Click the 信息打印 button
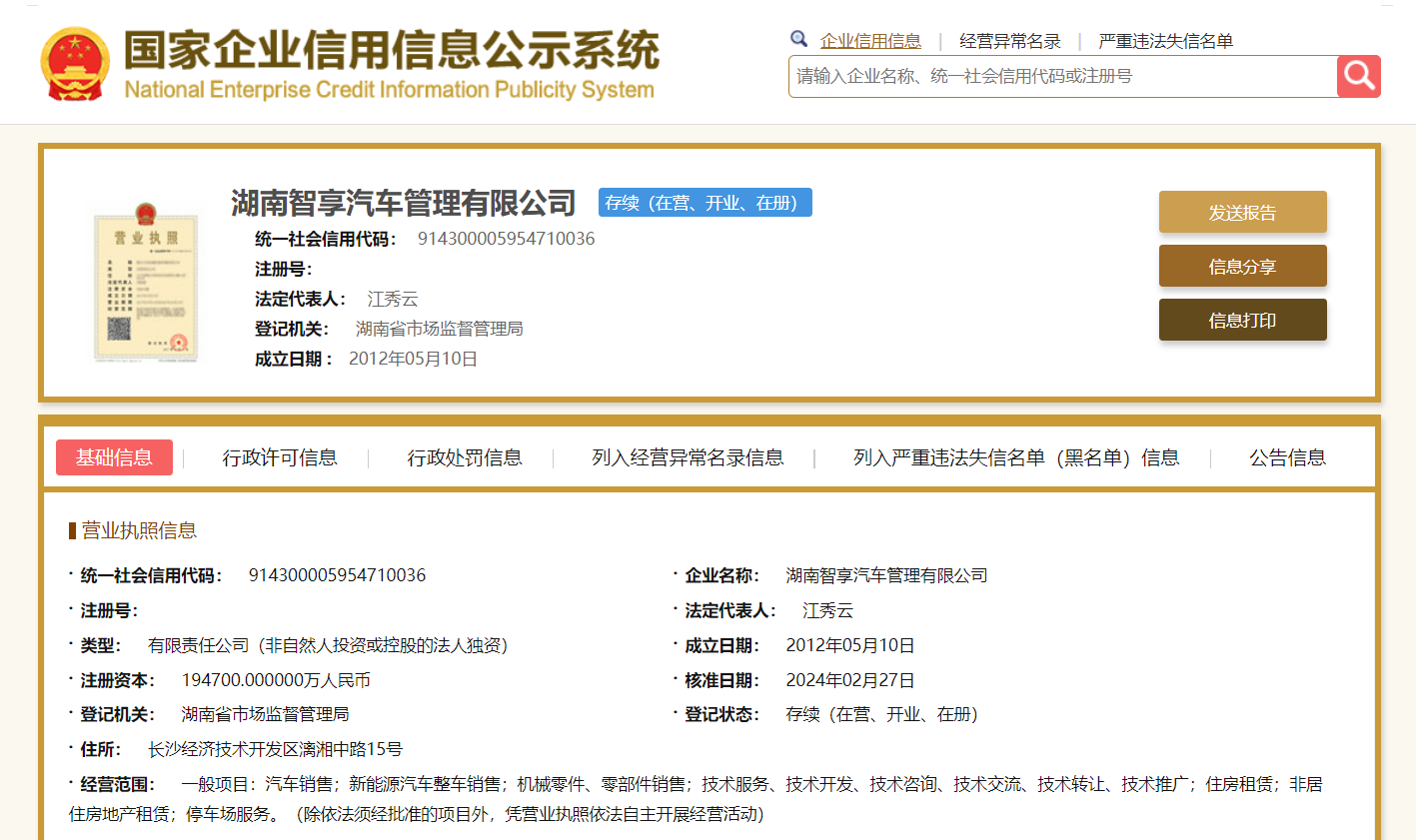The image size is (1416, 840). pos(1243,320)
